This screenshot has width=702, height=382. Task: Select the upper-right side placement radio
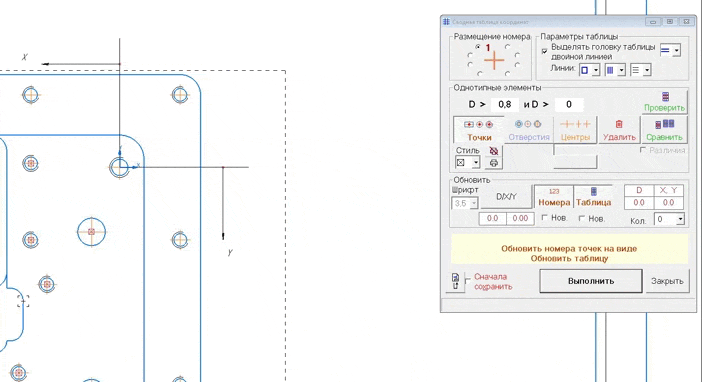pos(517,56)
